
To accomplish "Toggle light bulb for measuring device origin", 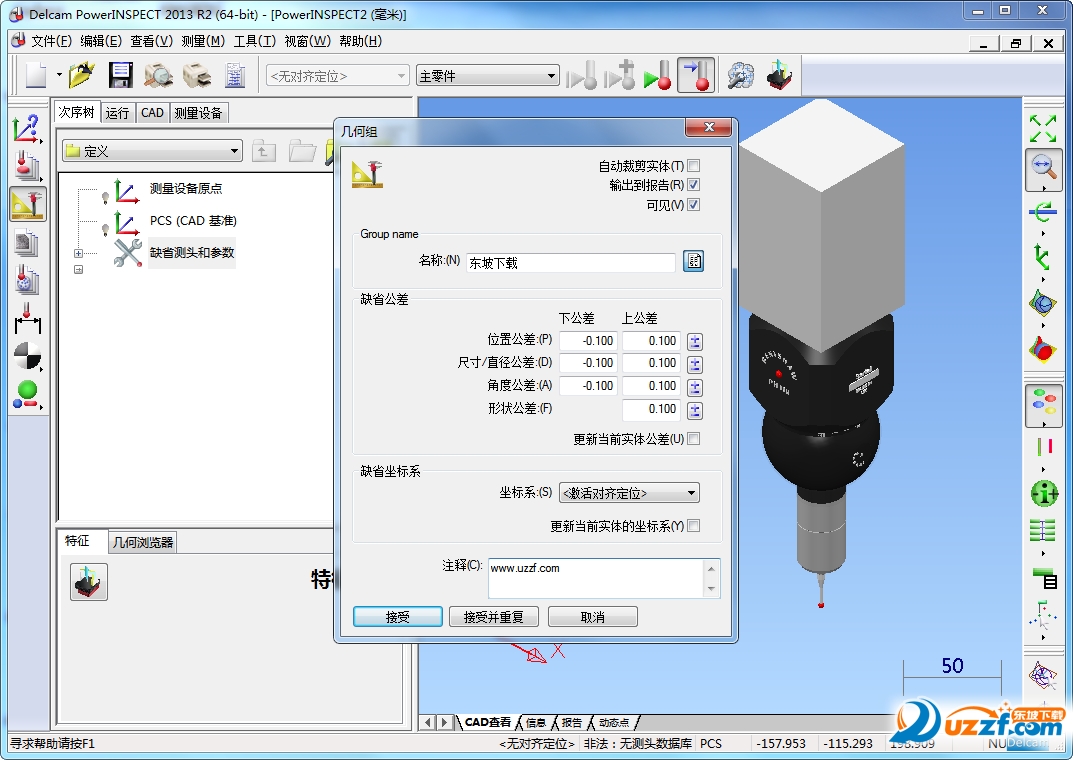I will 105,198.
